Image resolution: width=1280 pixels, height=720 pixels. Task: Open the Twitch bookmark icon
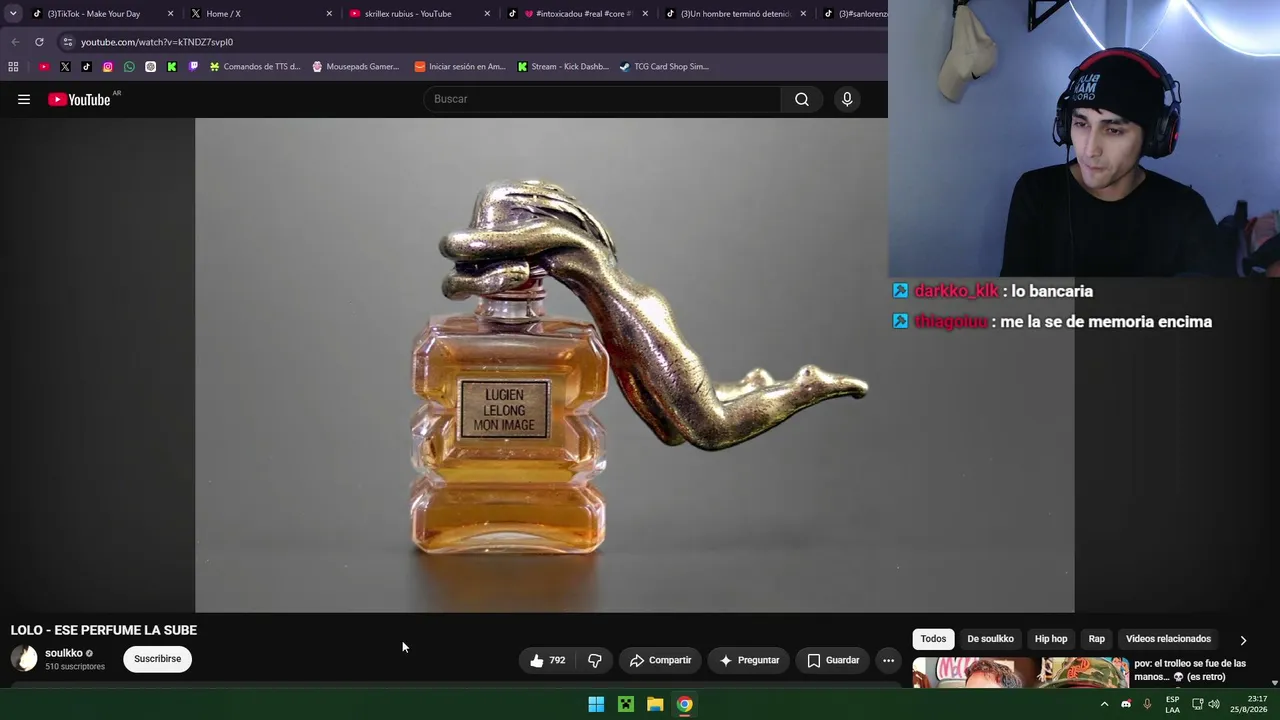[x=193, y=67]
